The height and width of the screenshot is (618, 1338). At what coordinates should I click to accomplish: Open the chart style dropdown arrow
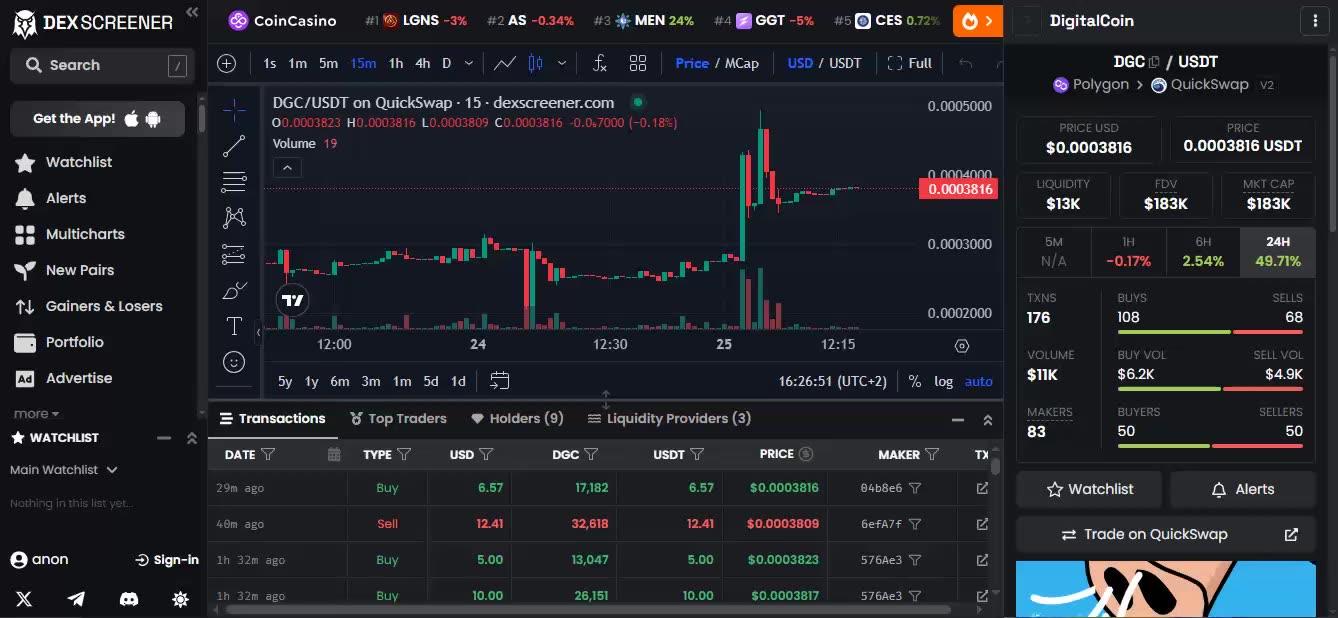click(562, 63)
